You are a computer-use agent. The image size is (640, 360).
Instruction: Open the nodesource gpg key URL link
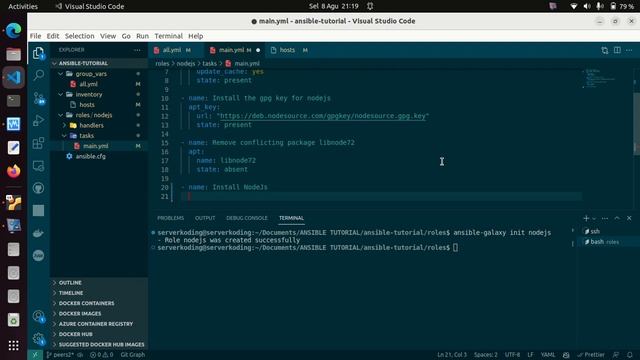tap(322, 116)
